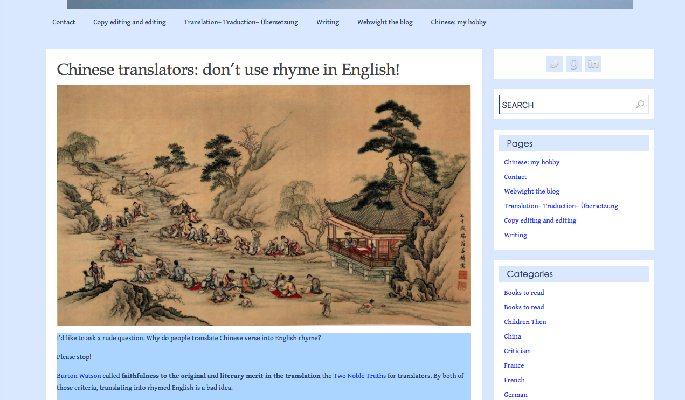Follow the 'Burton Watson' link in the article
This screenshot has height=400, width=685.
coord(79,376)
